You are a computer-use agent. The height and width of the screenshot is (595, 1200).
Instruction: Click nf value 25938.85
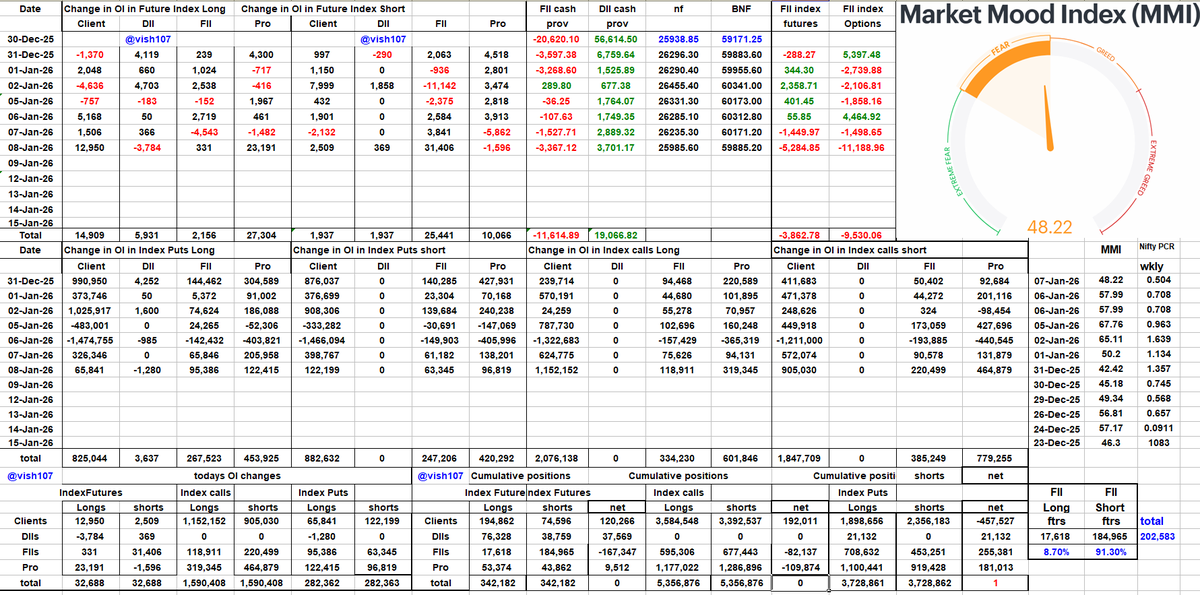click(679, 39)
